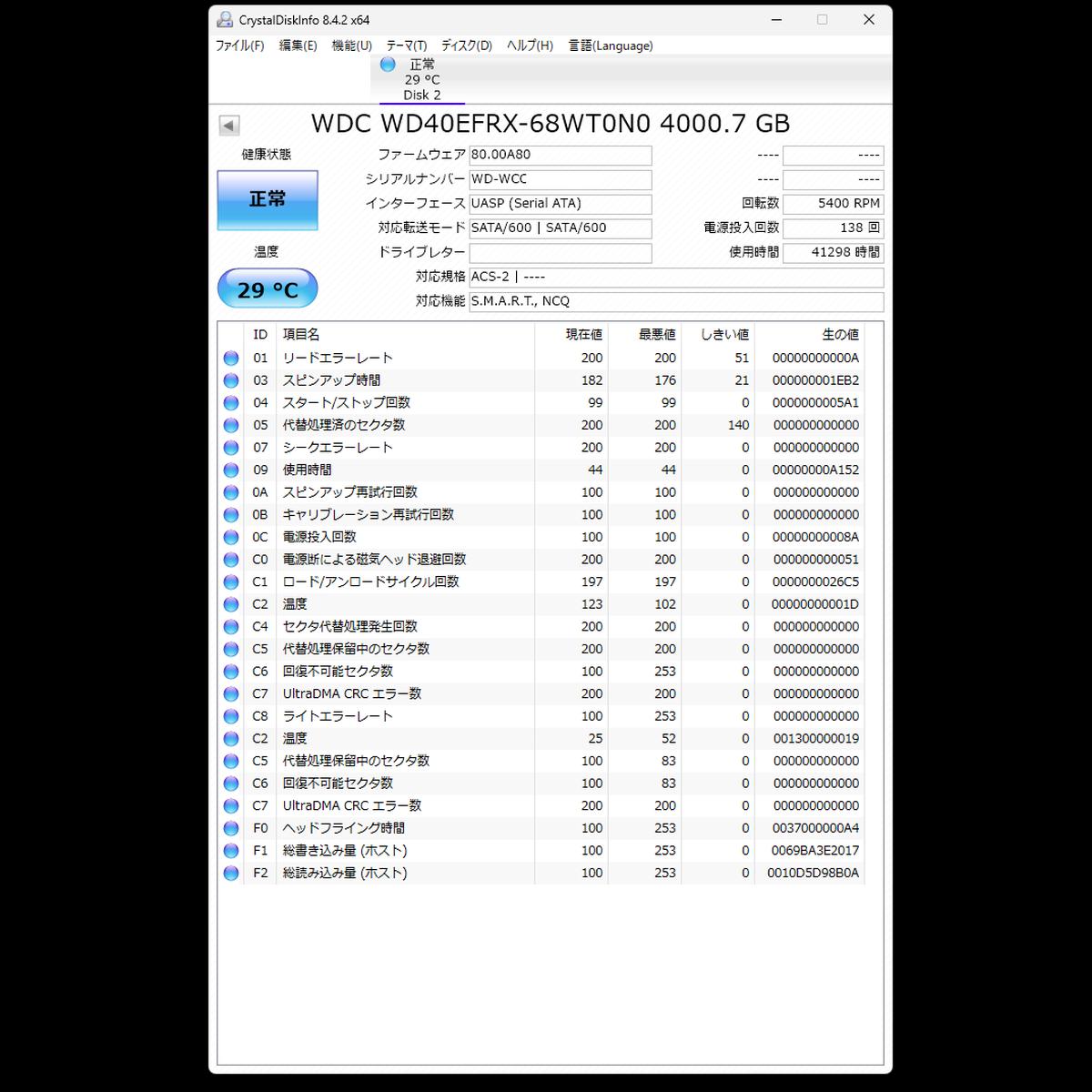Select the Disk 2 tab
Screen dimensions: 1092x1092
click(422, 80)
